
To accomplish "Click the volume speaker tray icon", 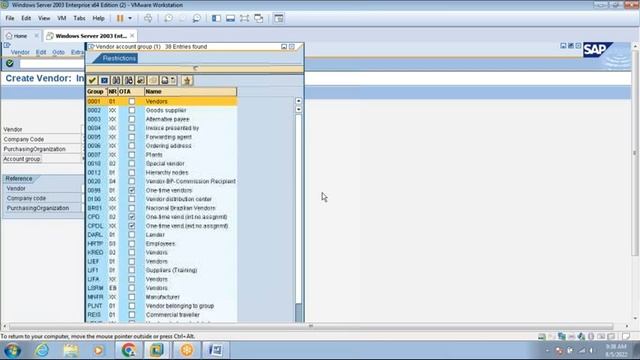I will click(591, 351).
